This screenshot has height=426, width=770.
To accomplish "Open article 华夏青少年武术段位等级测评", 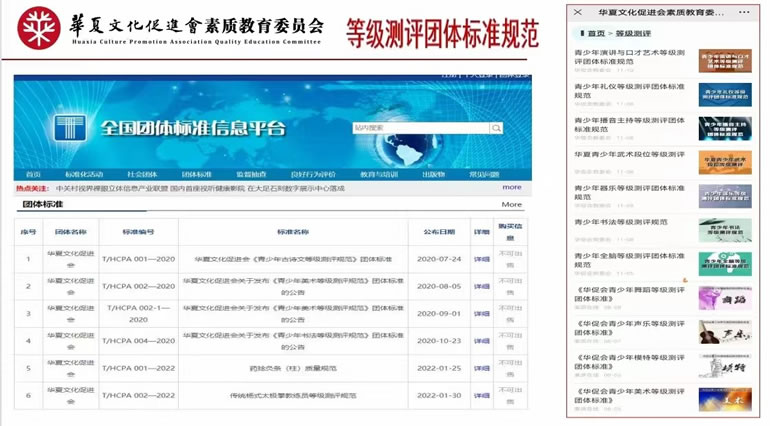I will coord(629,154).
